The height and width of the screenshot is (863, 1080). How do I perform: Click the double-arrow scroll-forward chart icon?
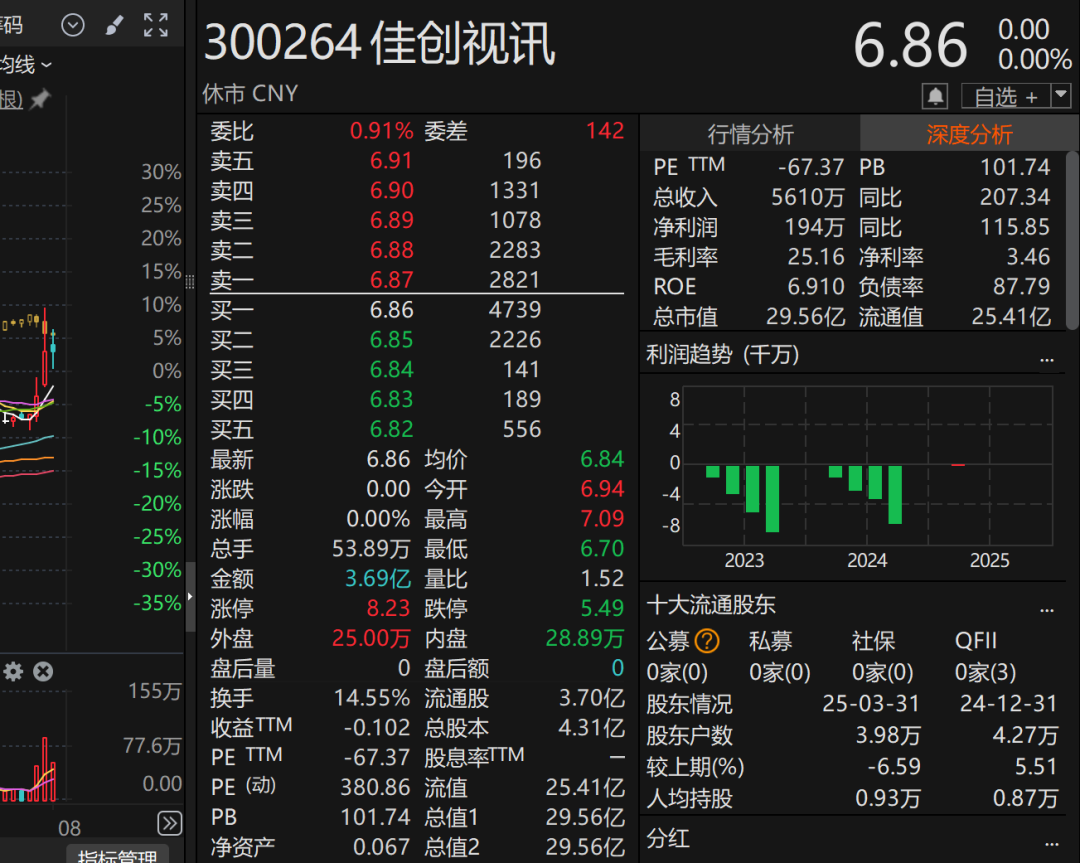170,823
